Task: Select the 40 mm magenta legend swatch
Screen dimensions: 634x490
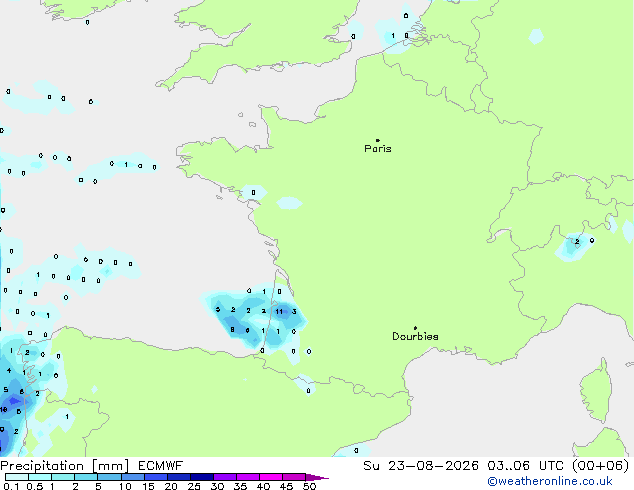Action: click(x=271, y=477)
